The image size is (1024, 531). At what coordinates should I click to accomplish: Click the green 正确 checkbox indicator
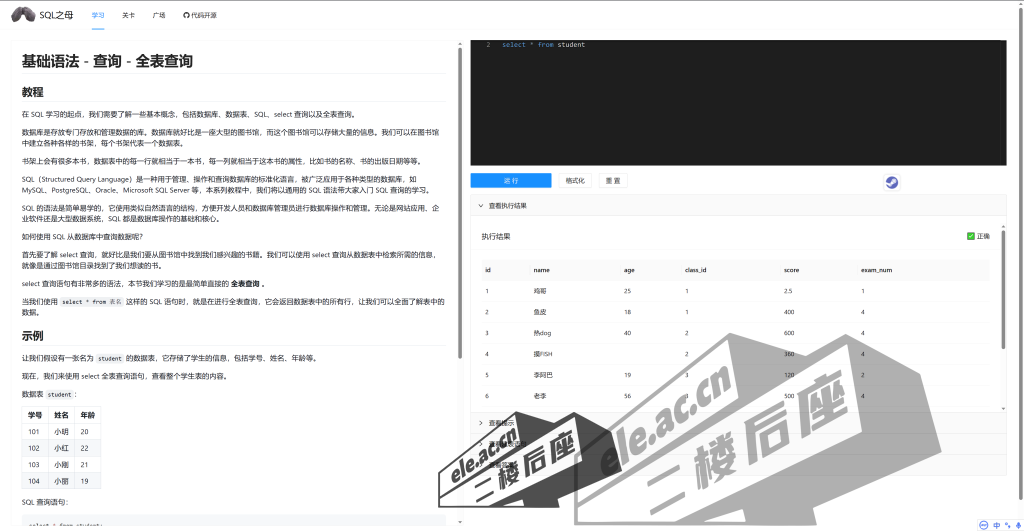pyautogui.click(x=970, y=236)
